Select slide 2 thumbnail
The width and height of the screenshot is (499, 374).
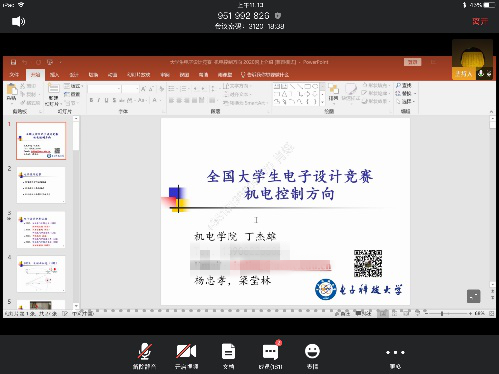coord(41,185)
